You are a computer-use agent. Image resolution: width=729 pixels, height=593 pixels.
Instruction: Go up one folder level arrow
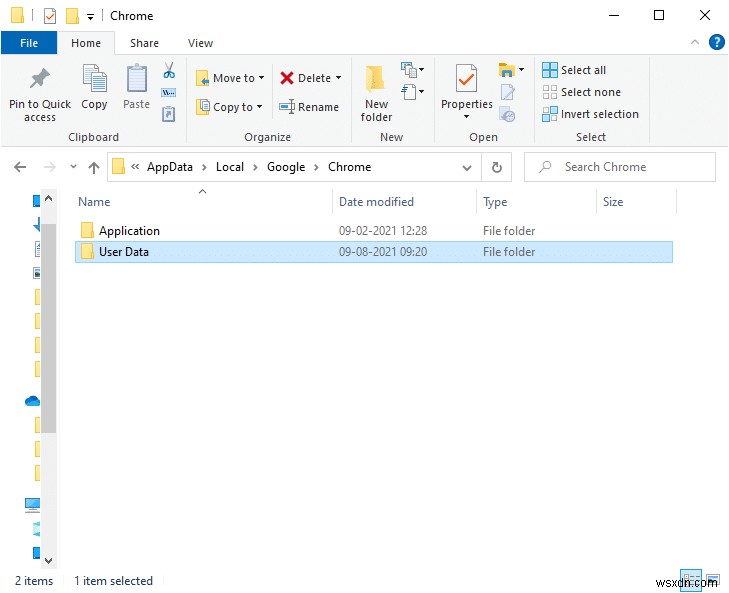click(94, 167)
